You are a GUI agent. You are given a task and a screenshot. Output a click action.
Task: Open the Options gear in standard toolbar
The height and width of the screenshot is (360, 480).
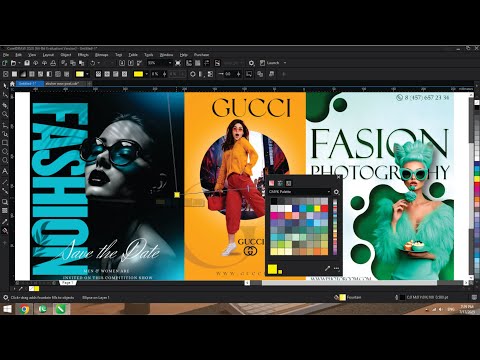(252, 63)
